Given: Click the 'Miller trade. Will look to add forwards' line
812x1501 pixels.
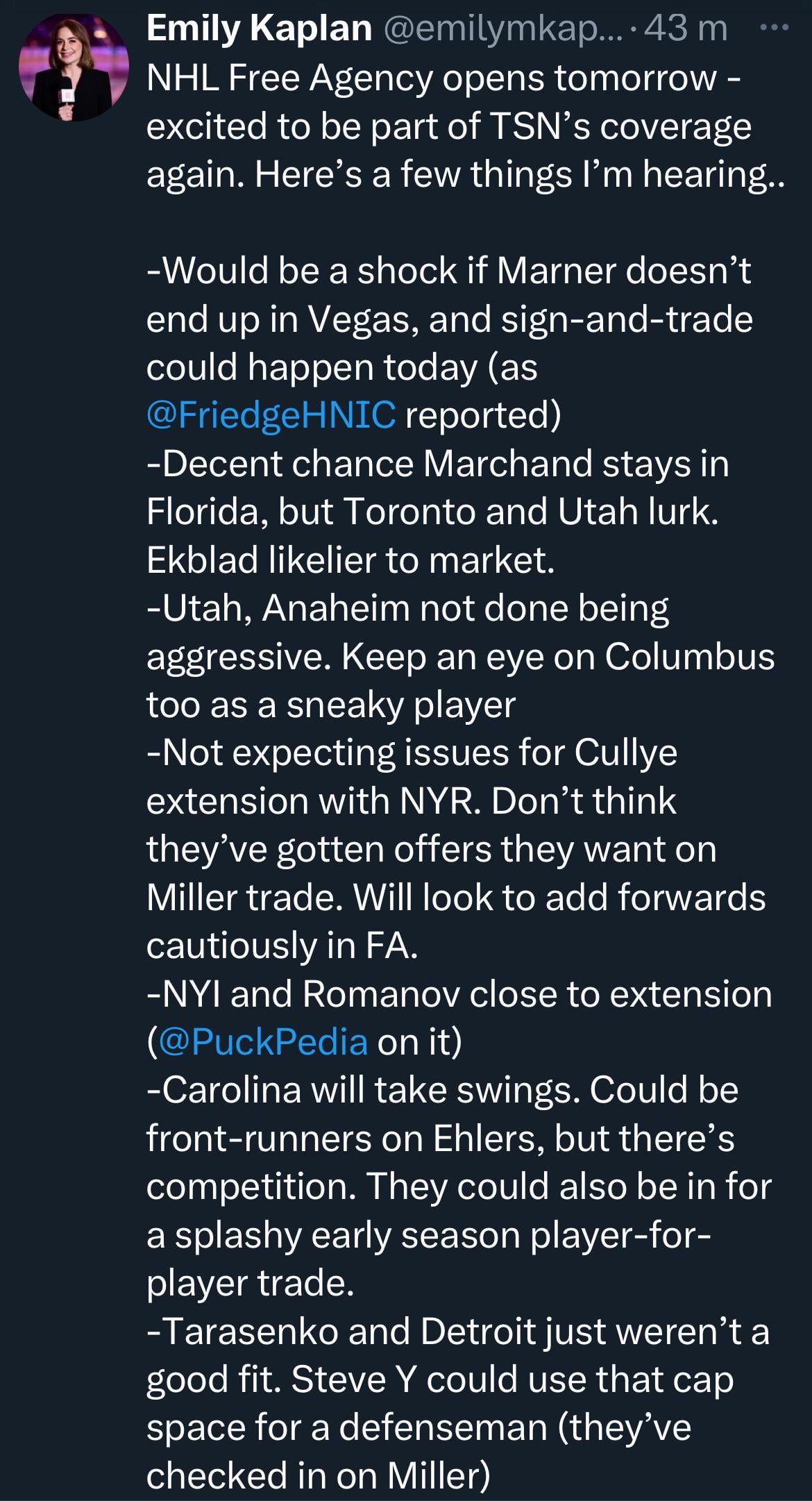Looking at the screenshot, I should coord(455,897).
